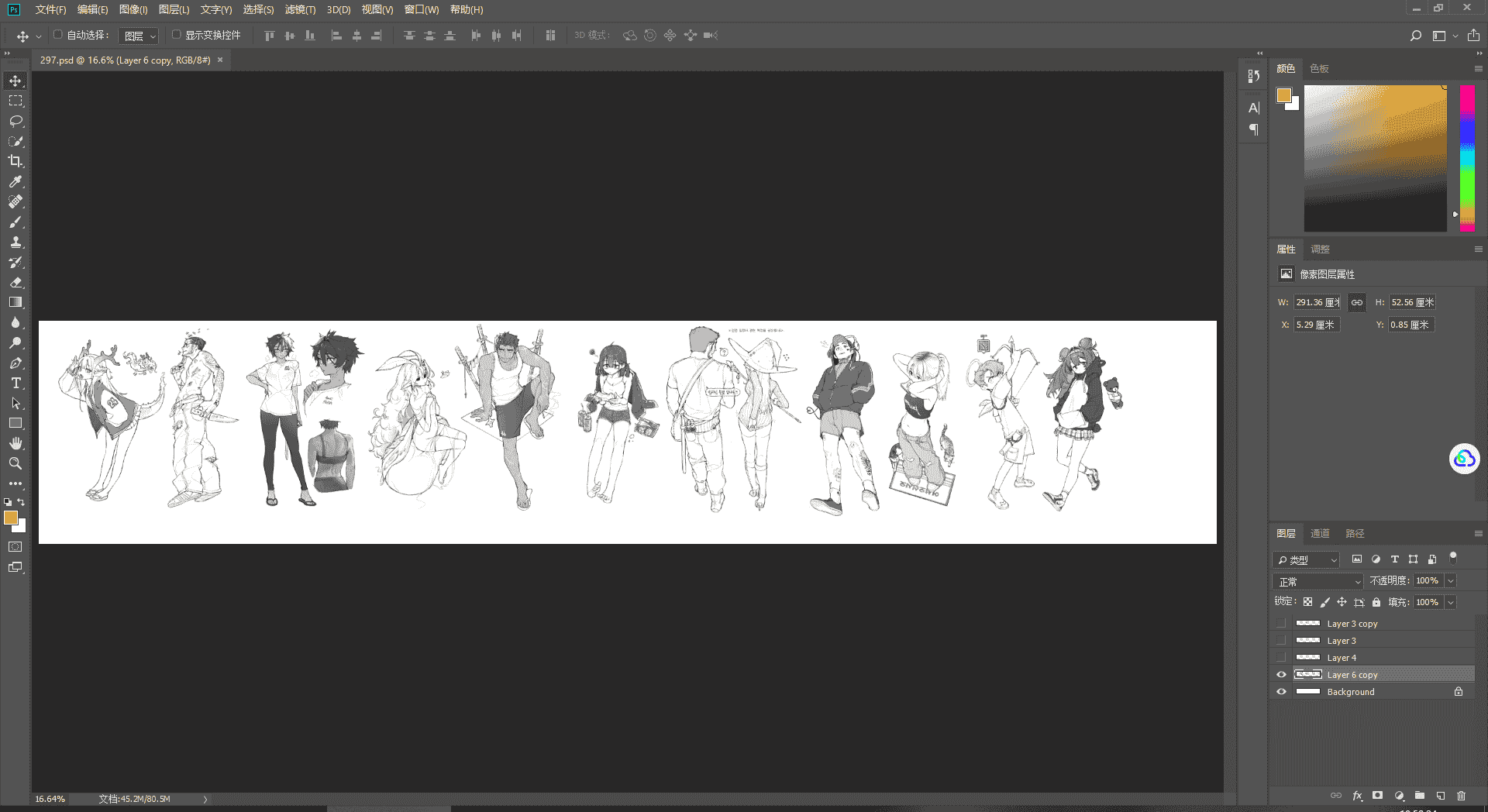This screenshot has width=1488, height=812.
Task: Switch to the 通道 Channels tab
Action: (1320, 534)
